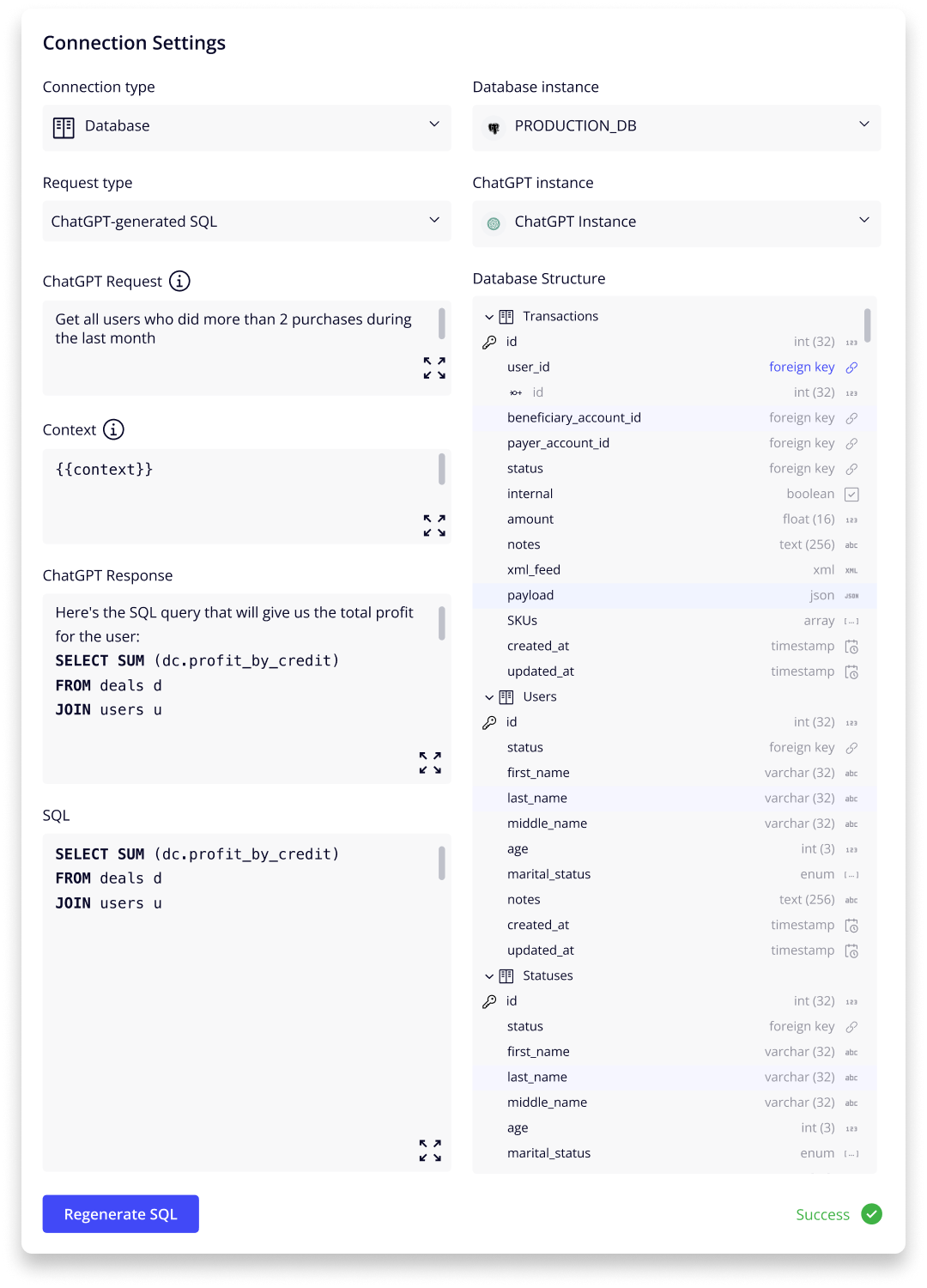Click the blue foreign key link for user_id

(802, 367)
